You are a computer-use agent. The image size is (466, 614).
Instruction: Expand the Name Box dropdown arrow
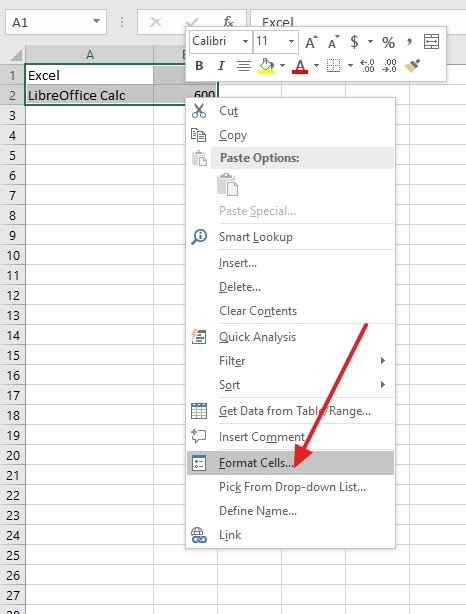(96, 21)
